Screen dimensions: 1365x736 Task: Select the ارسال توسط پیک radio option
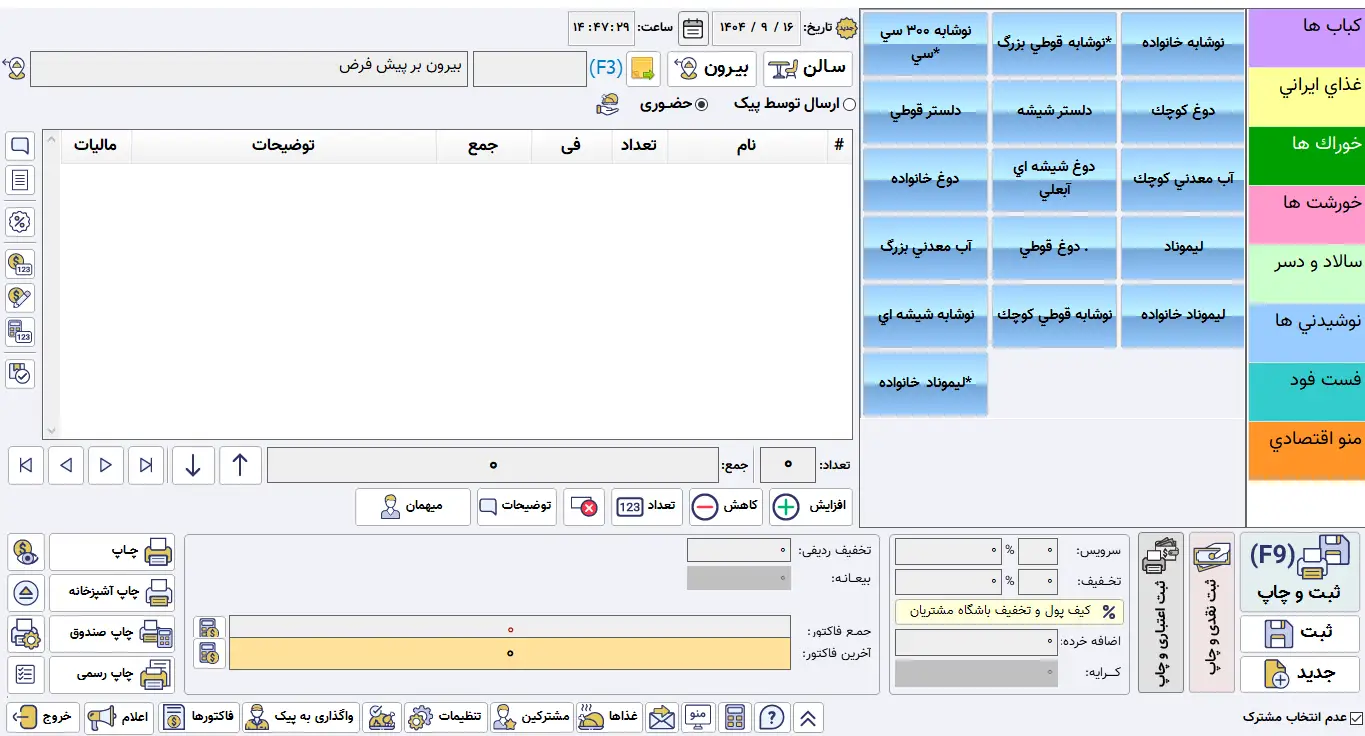(849, 104)
